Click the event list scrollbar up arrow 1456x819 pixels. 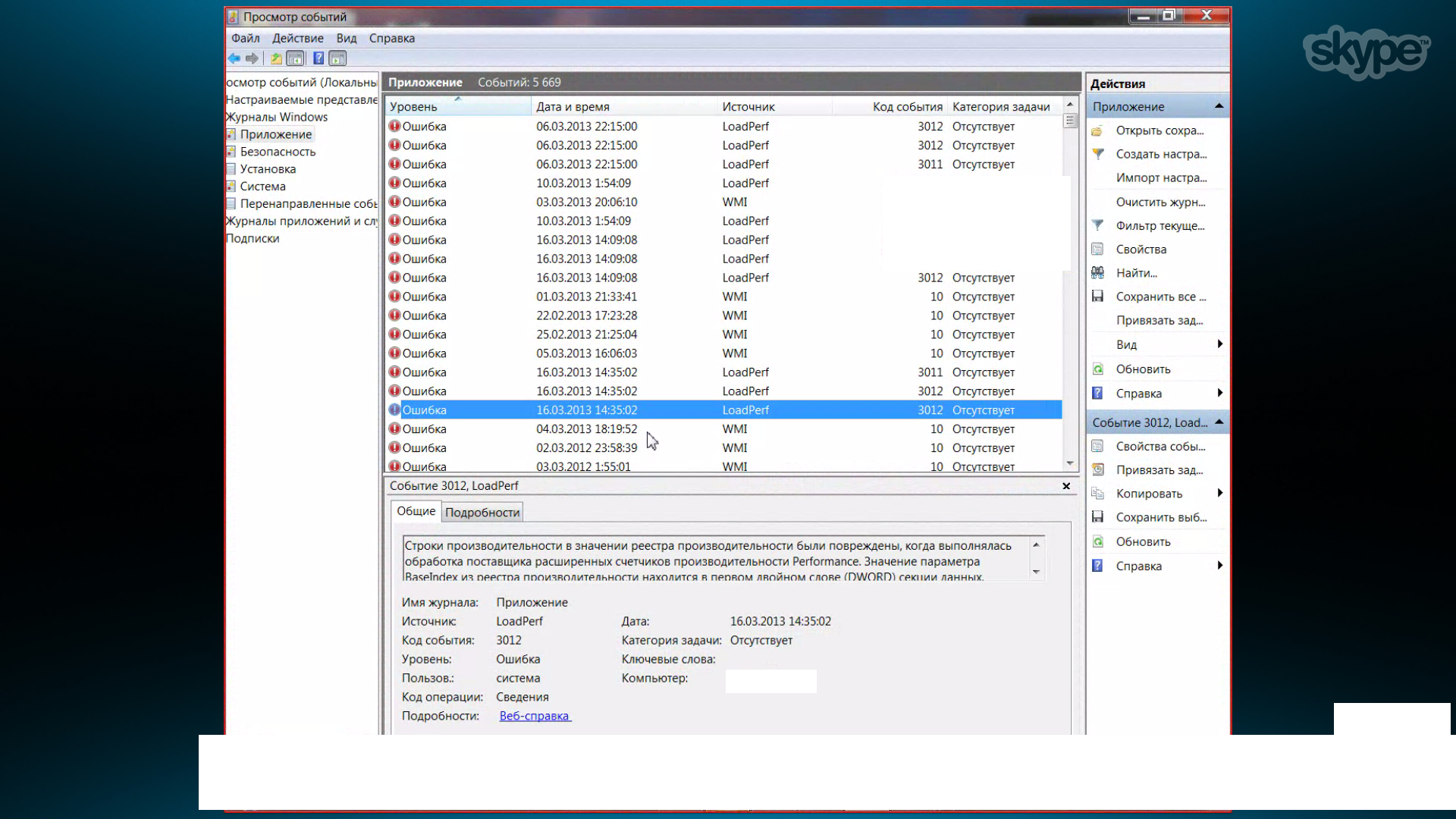[x=1070, y=105]
